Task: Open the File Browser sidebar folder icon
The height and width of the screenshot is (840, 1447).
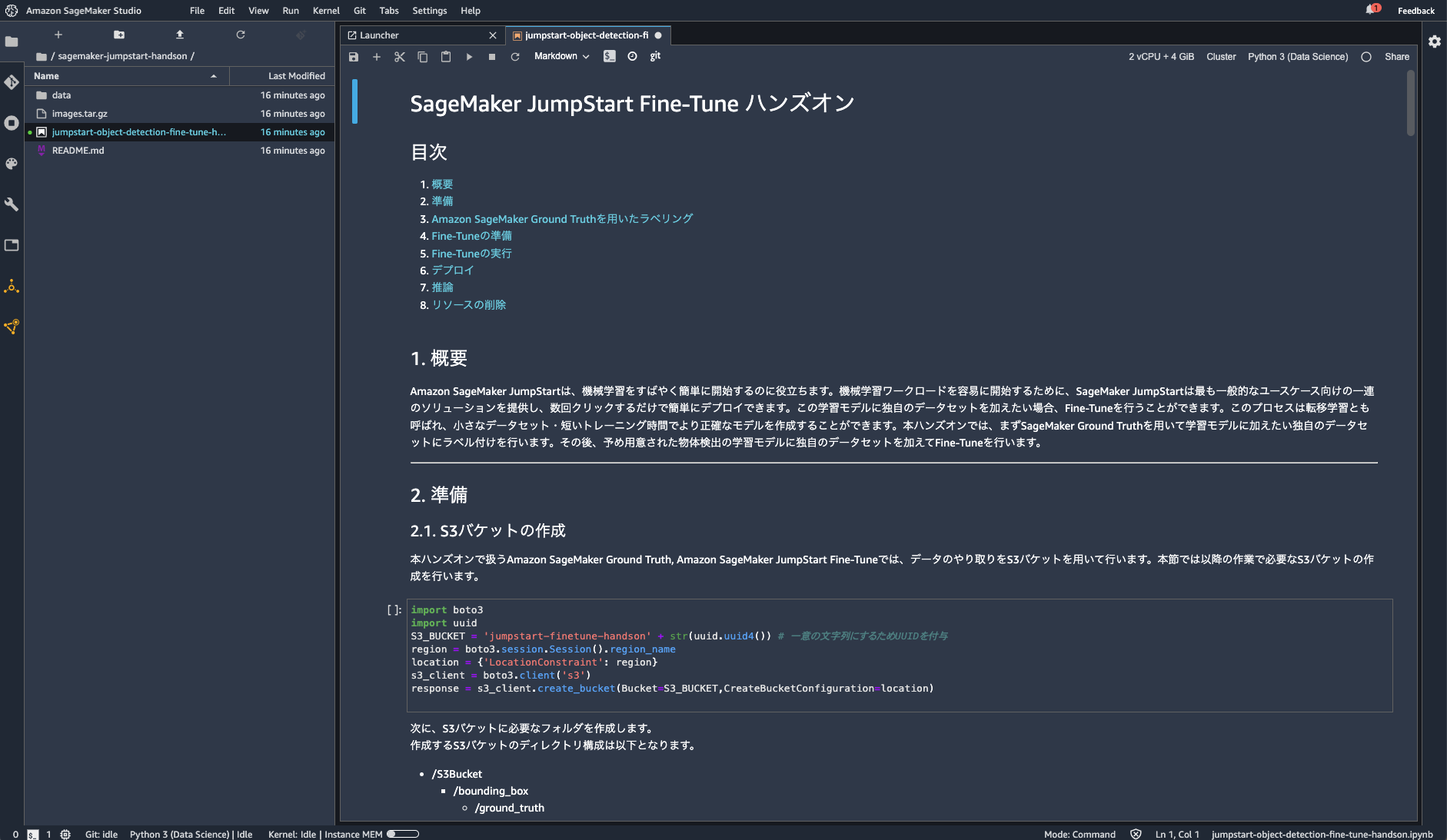Action: tap(12, 42)
